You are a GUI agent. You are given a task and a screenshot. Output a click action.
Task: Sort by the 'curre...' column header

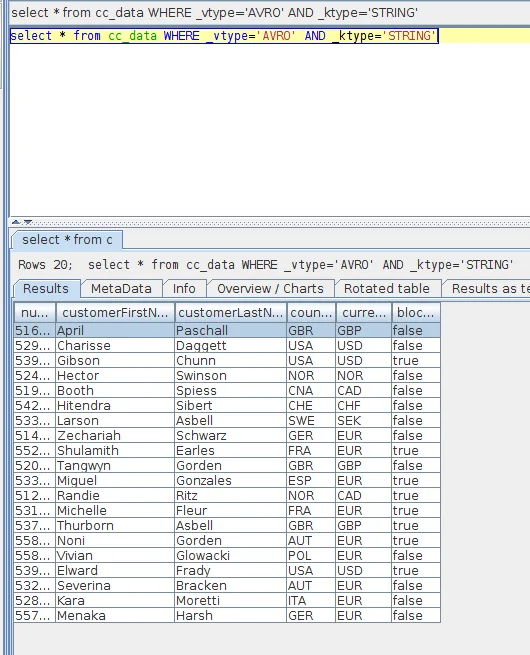(364, 312)
